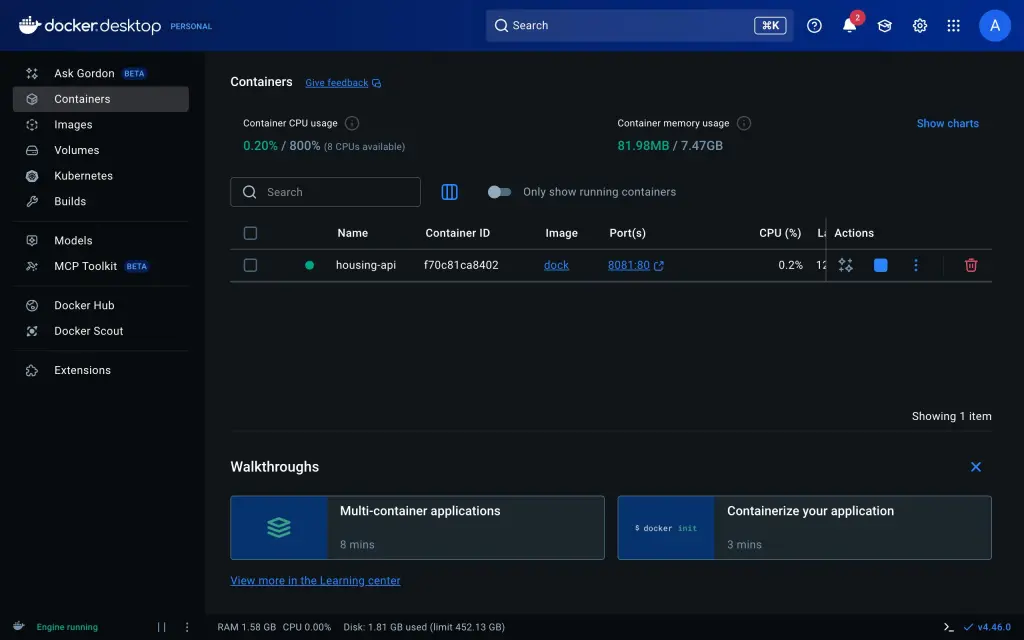Open the Help question mark icon
The image size is (1024, 640).
point(814,25)
